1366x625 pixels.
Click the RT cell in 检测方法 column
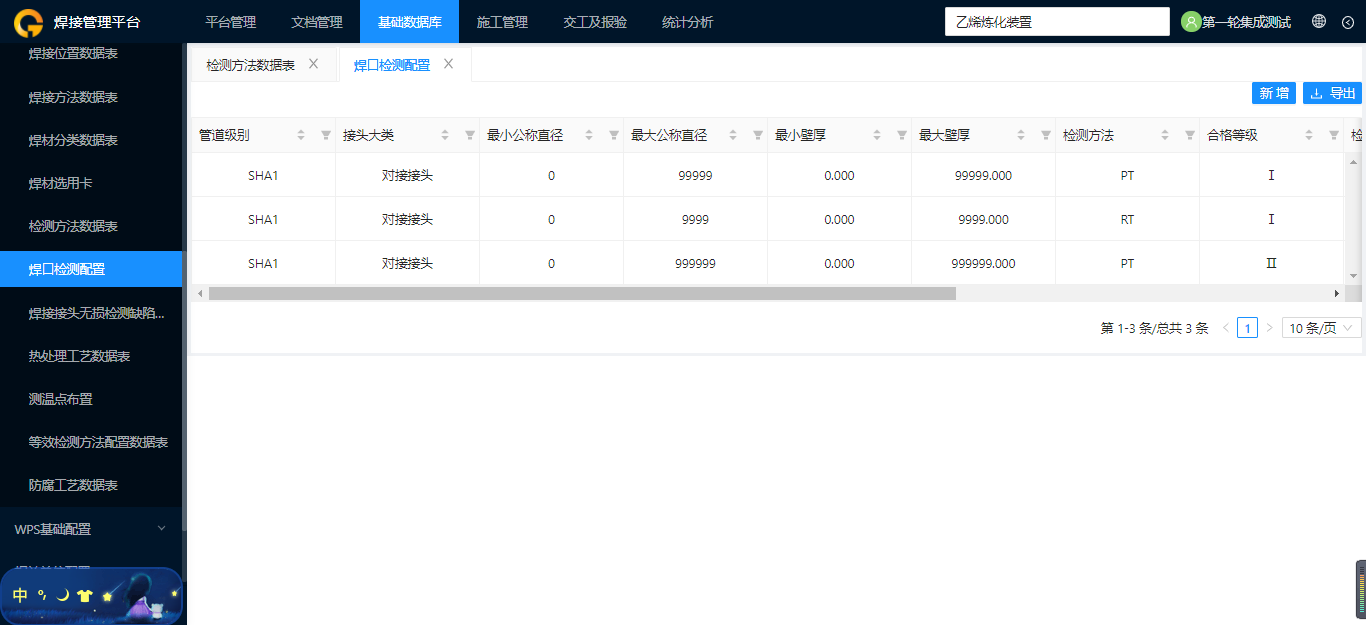coord(1127,219)
